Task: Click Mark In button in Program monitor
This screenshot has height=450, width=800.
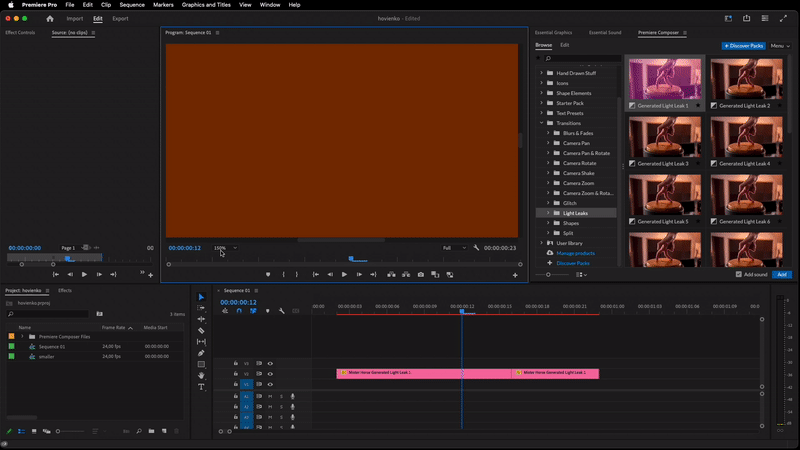Action: 284,274
